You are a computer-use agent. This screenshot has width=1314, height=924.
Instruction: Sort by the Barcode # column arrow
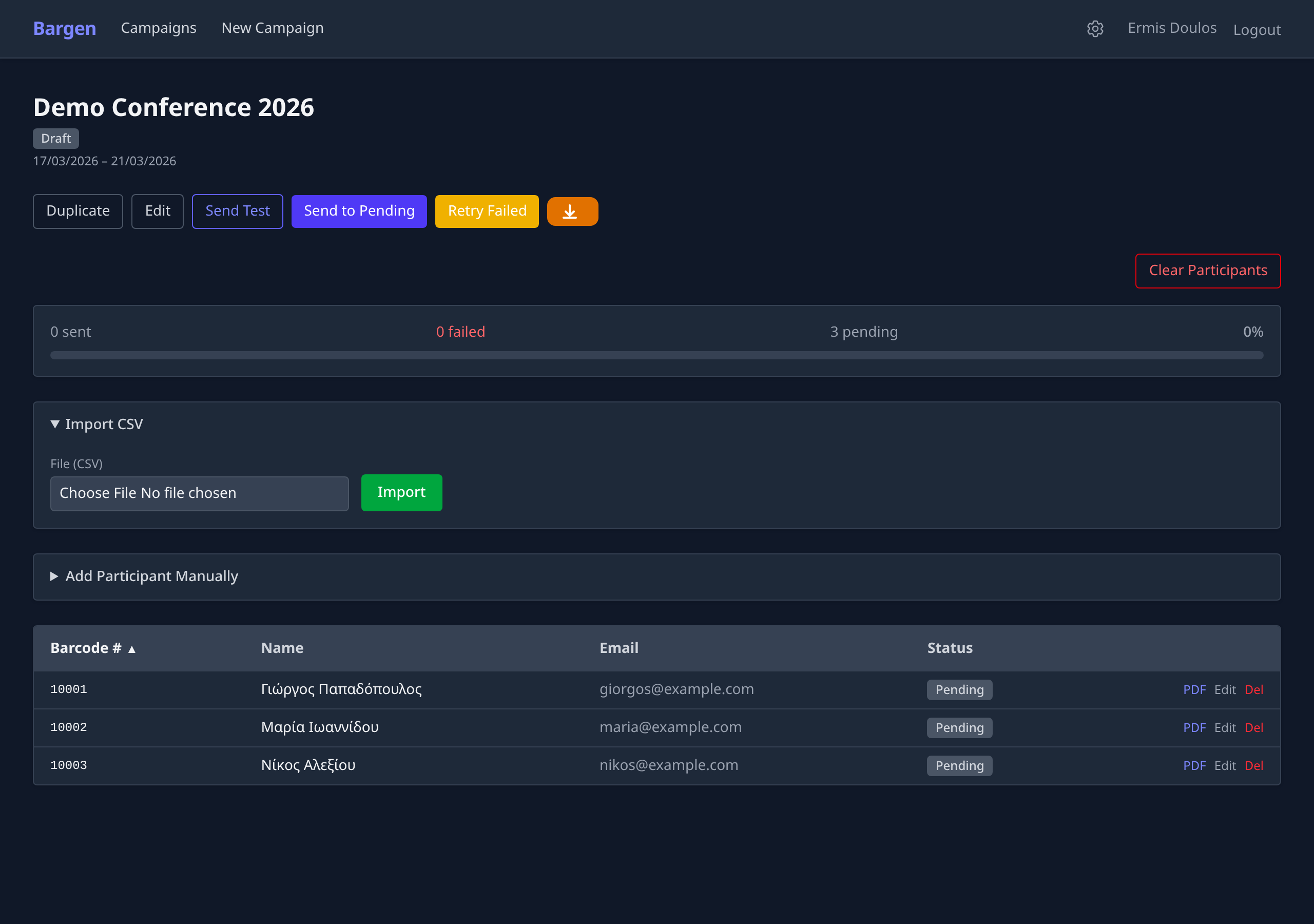pos(131,649)
